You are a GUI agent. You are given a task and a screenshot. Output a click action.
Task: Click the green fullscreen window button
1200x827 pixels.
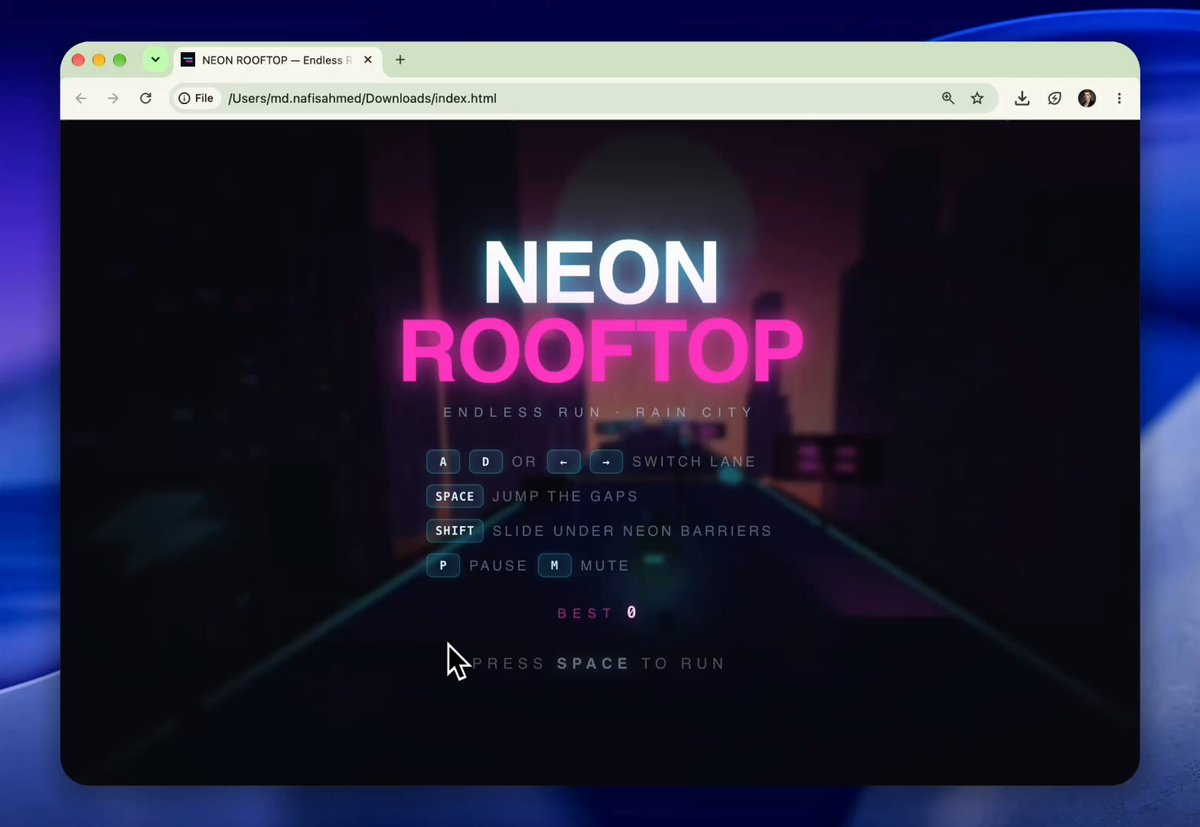[120, 60]
